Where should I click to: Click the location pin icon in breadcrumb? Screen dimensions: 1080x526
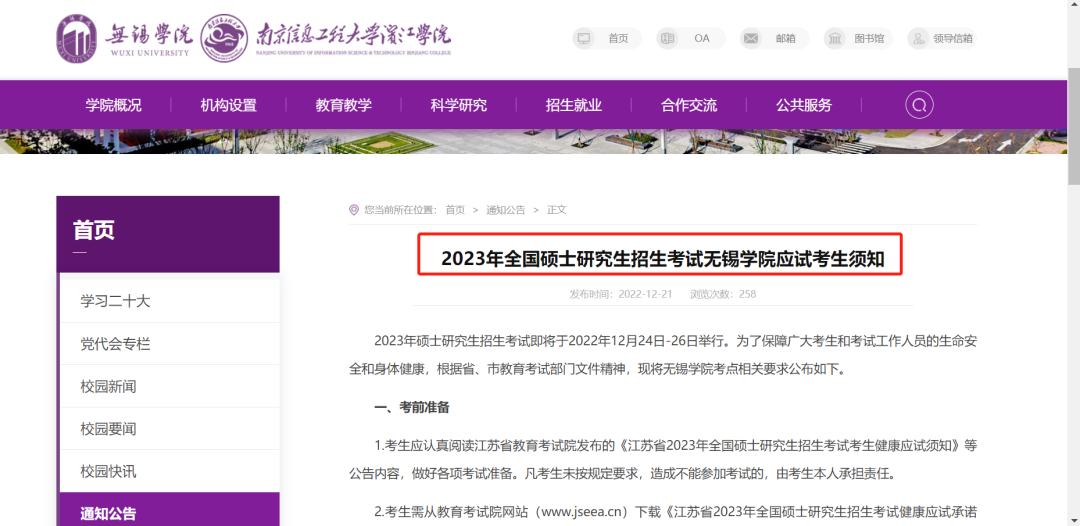point(354,210)
